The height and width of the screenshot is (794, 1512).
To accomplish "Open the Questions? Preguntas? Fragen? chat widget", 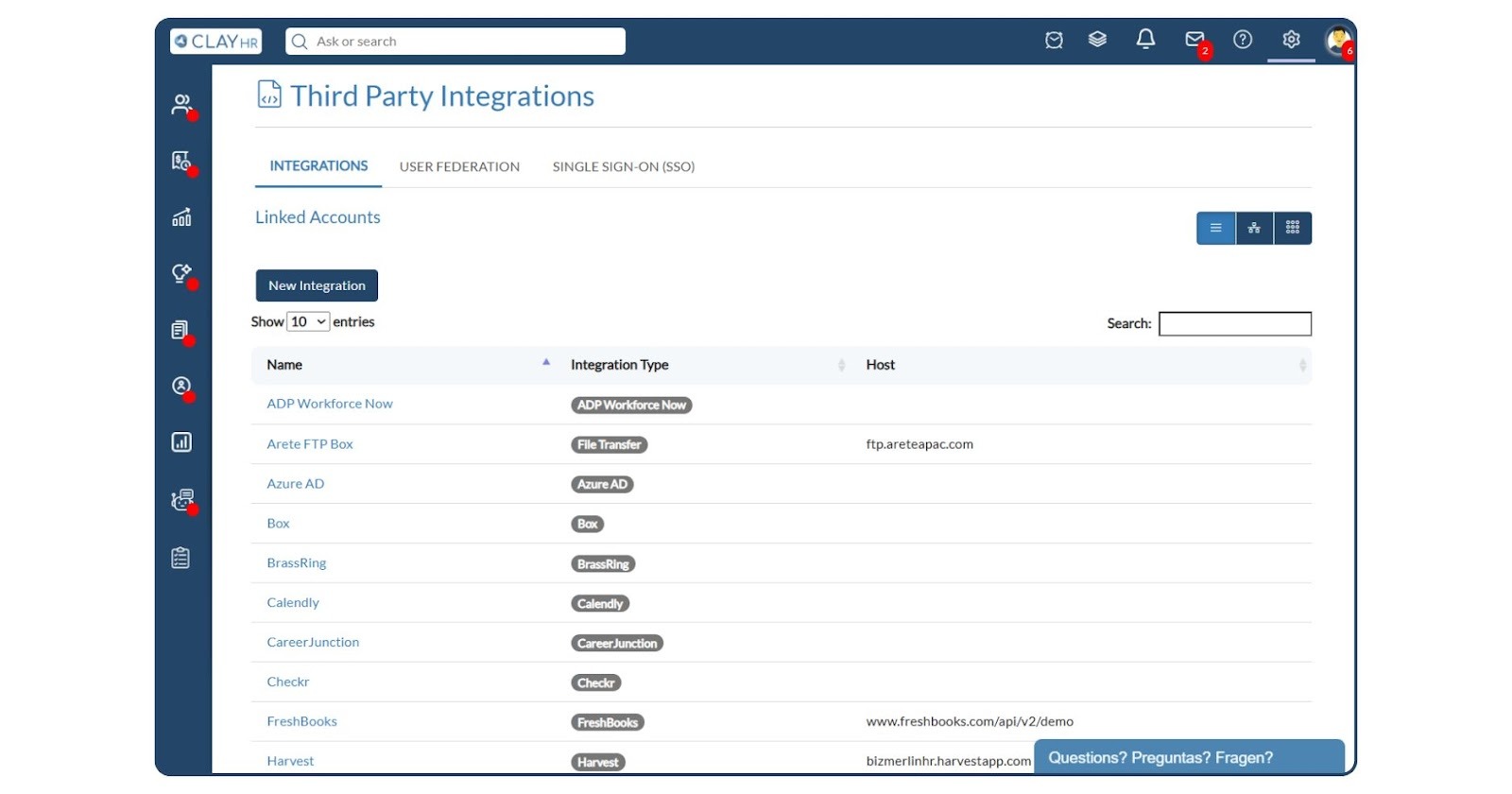I will (x=1189, y=758).
